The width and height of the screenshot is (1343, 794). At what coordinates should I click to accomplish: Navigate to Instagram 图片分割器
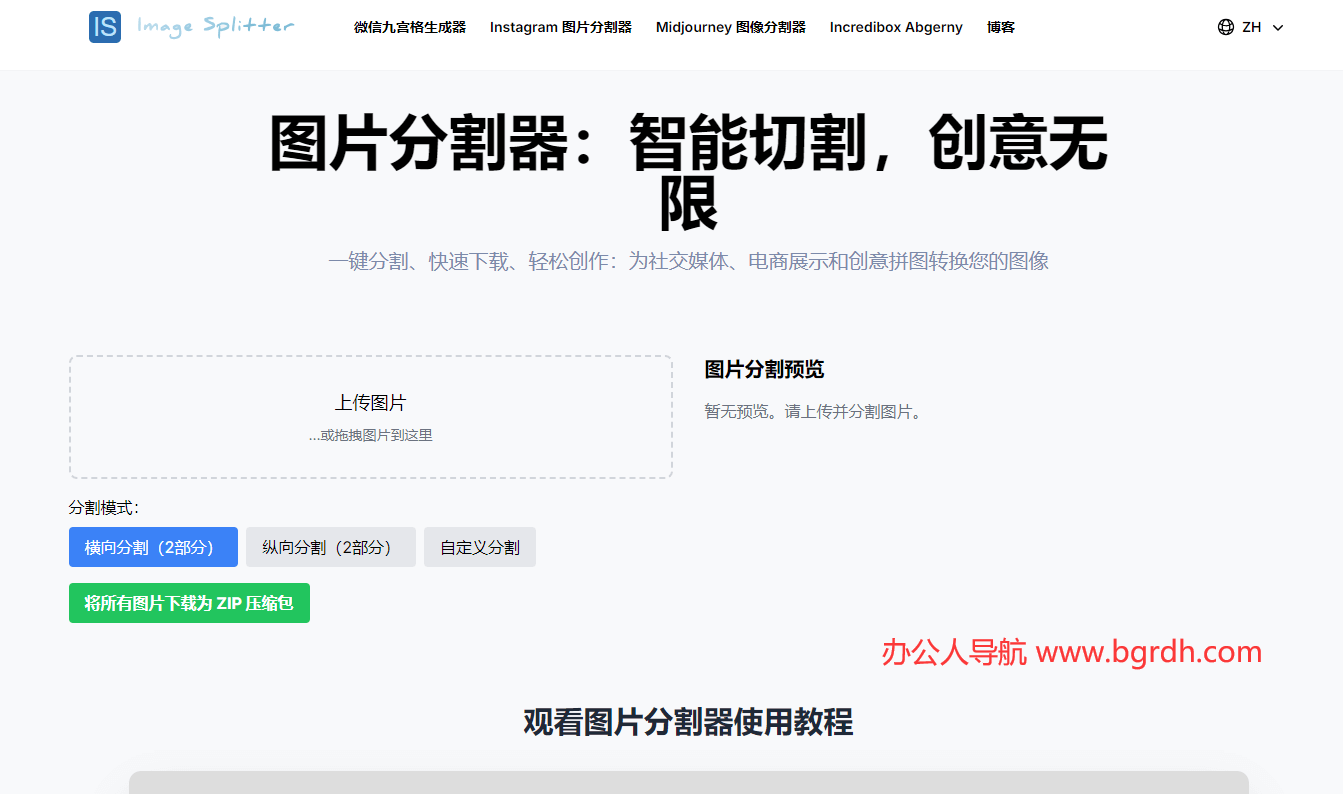tap(561, 27)
